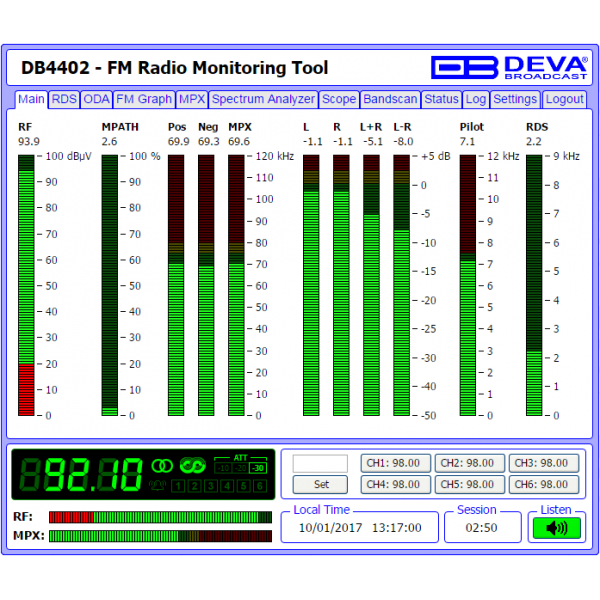Image resolution: width=600 pixels, height=600 pixels.
Task: Click the R audio level meter
Action: tap(341, 285)
